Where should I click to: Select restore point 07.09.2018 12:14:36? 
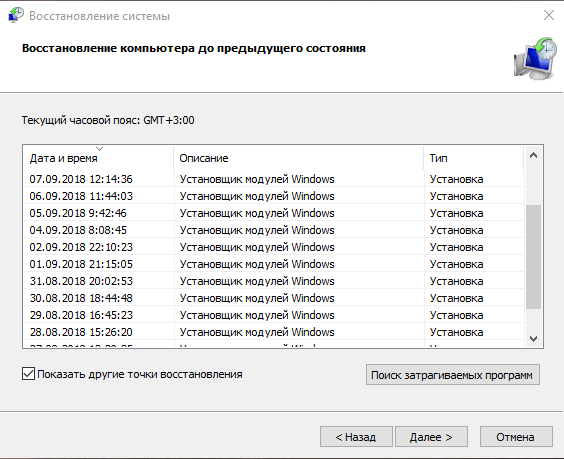point(274,179)
